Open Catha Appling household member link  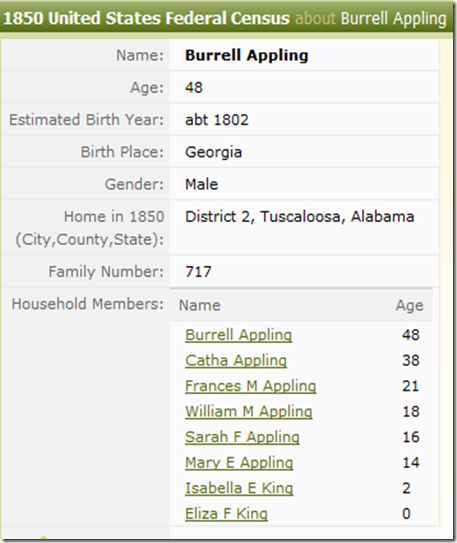236,360
